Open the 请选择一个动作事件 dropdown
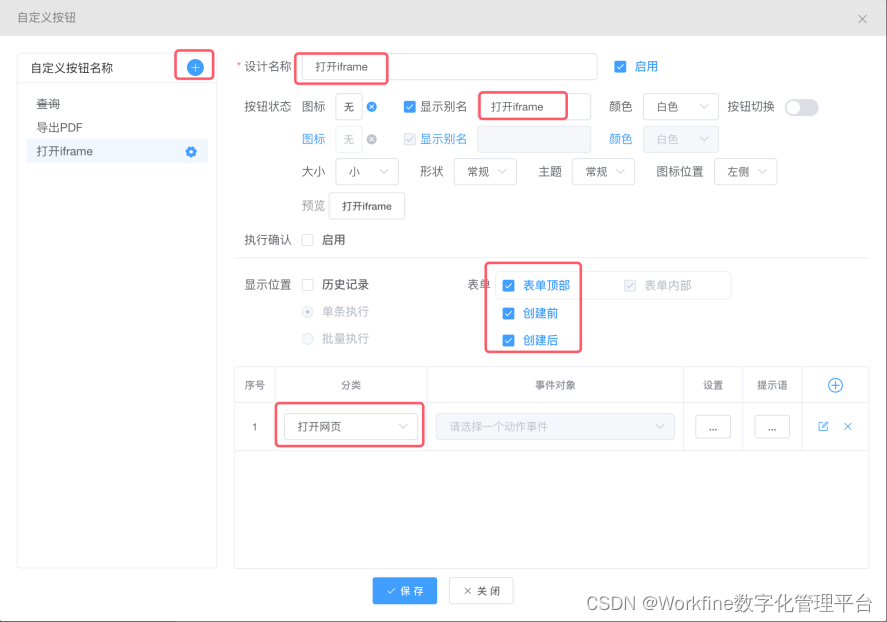Screen dimensions: 887x622 (x=555, y=426)
